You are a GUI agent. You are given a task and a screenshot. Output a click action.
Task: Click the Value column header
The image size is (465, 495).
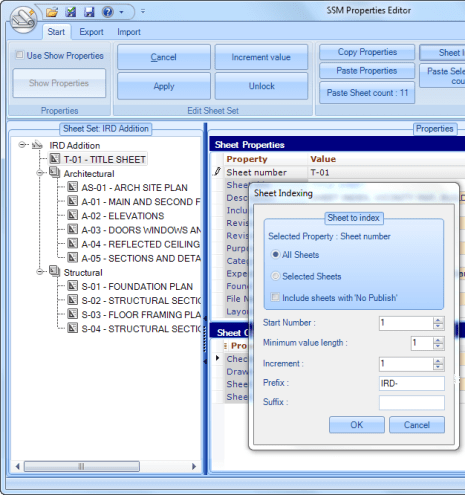323,159
